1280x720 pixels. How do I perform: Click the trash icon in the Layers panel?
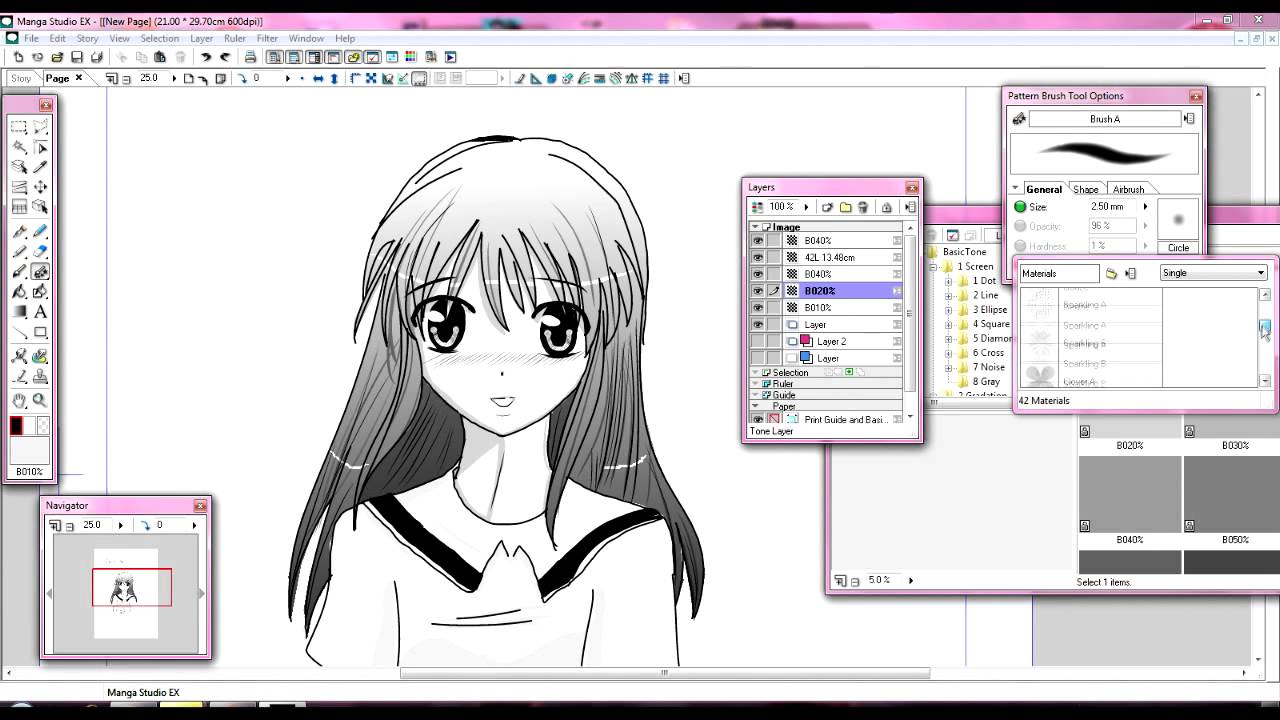tap(863, 207)
